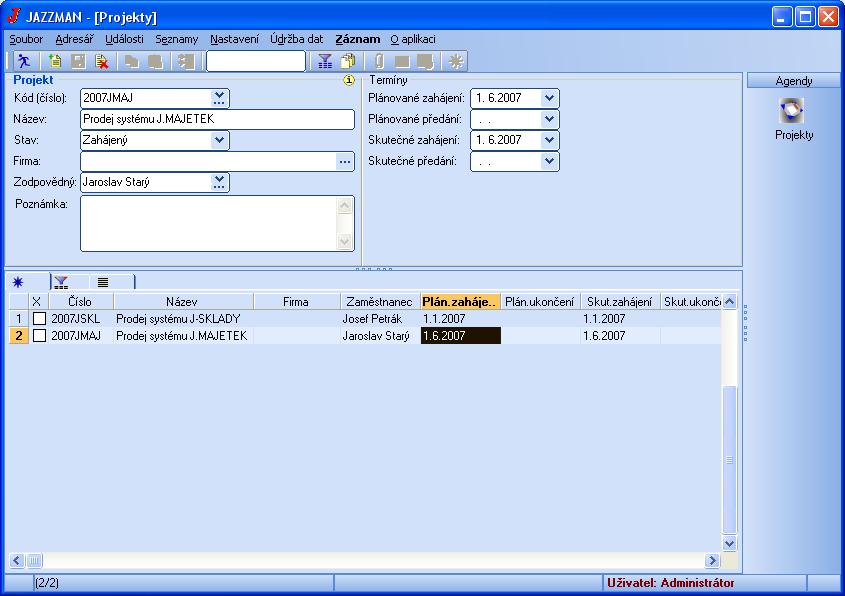Click the Agendy panel header button
This screenshot has height=596, width=845.
coord(793,81)
